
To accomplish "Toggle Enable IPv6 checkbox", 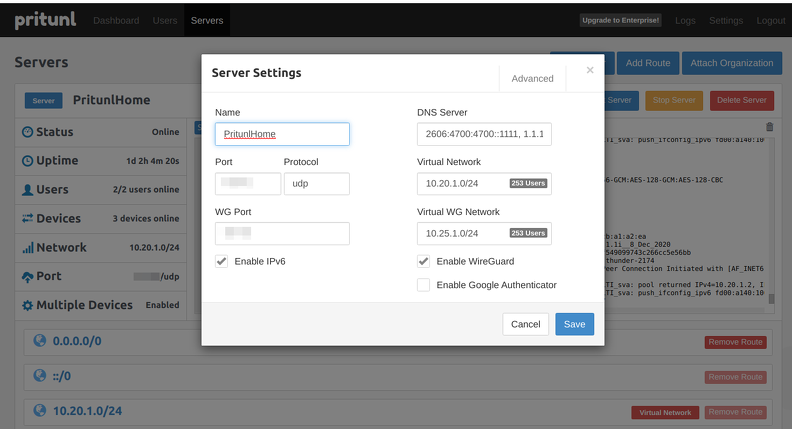I will coord(221,261).
